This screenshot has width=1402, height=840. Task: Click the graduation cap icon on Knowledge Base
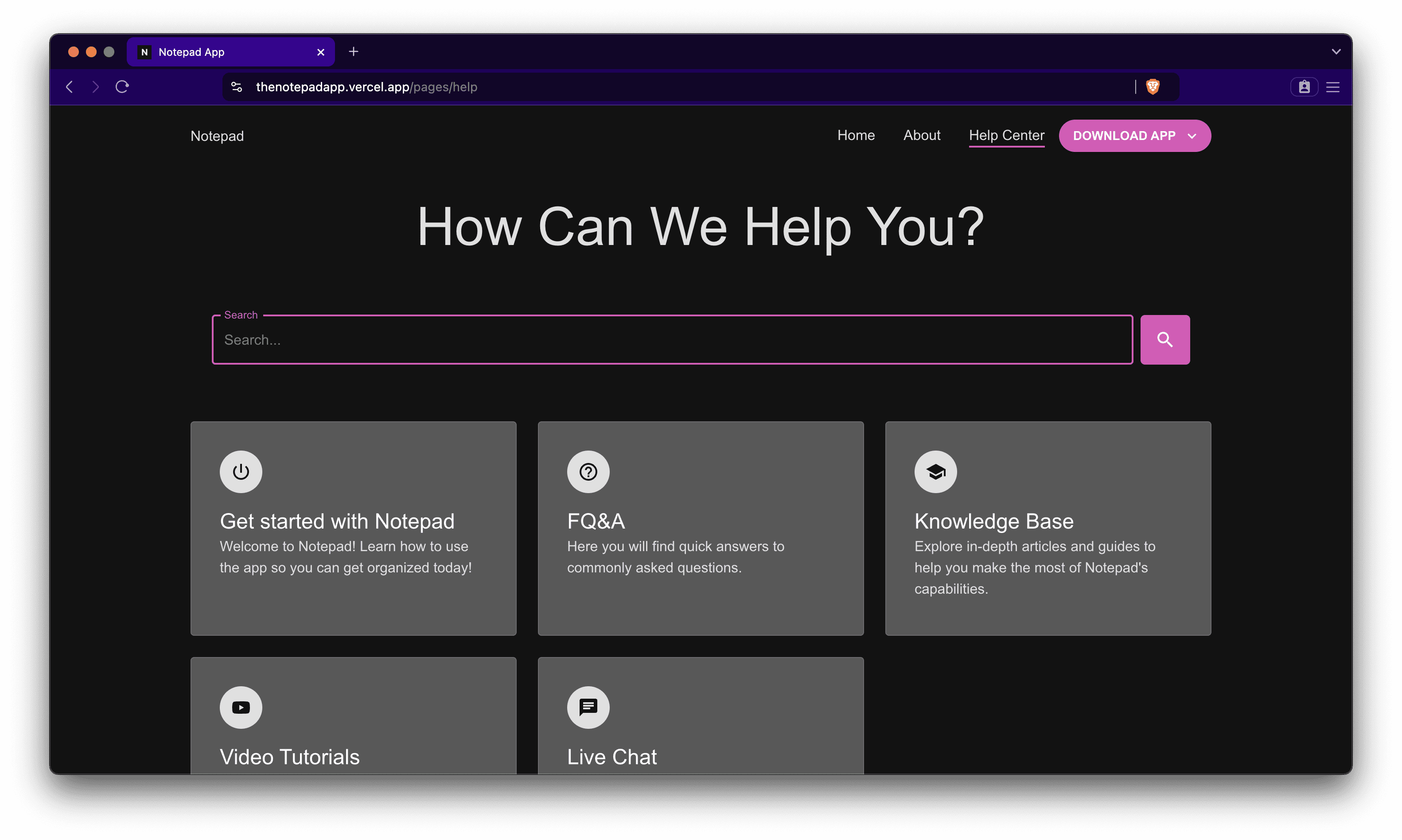tap(935, 471)
